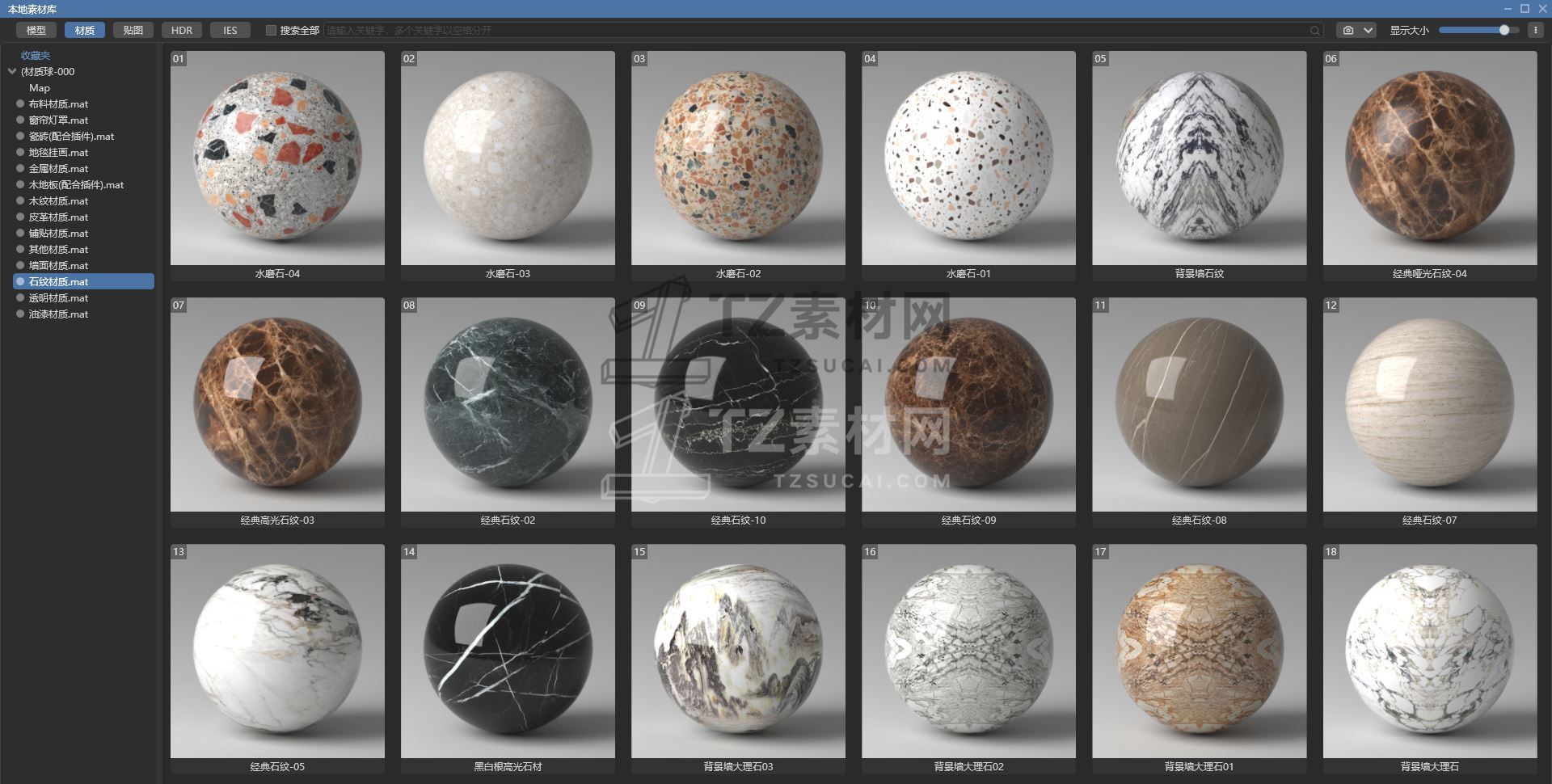This screenshot has width=1552, height=784.
Task: Select the 背景墙大理石 material thumbnail
Action: pos(1430,651)
